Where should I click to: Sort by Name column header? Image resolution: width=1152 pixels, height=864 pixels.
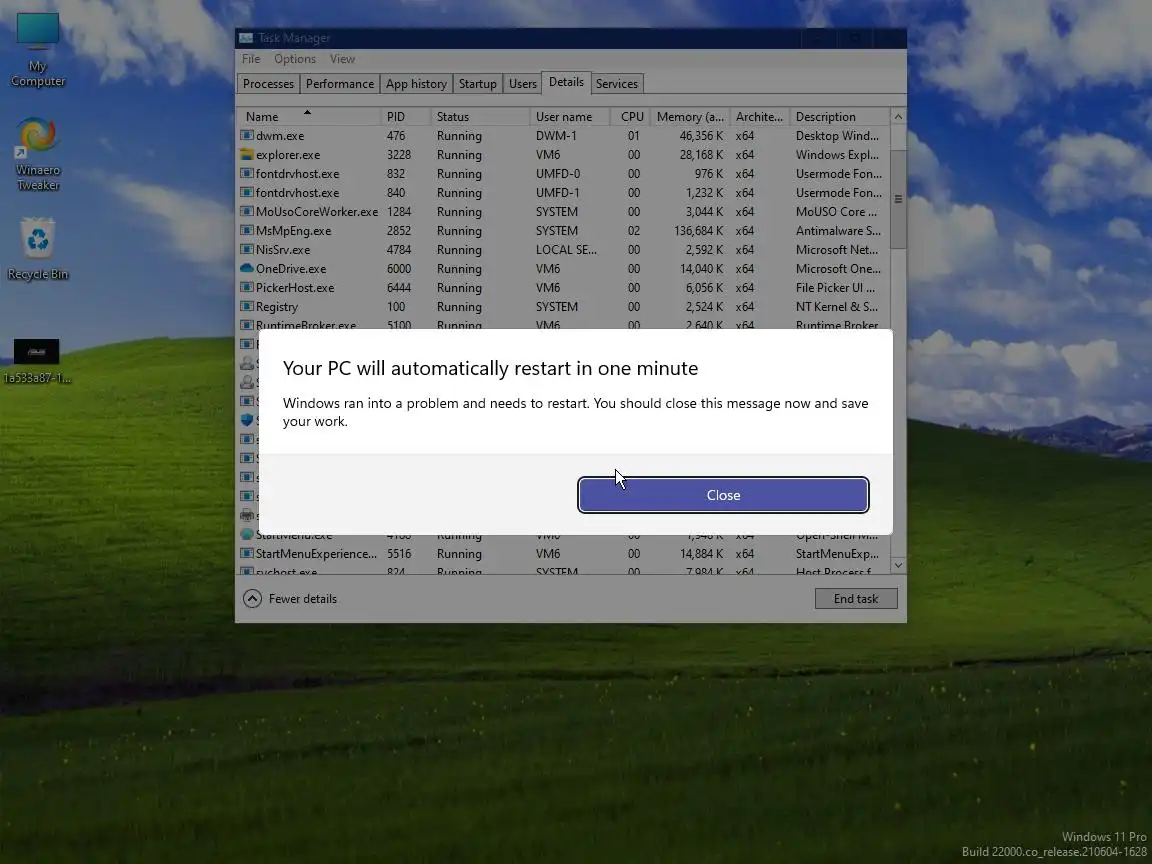pos(309,117)
